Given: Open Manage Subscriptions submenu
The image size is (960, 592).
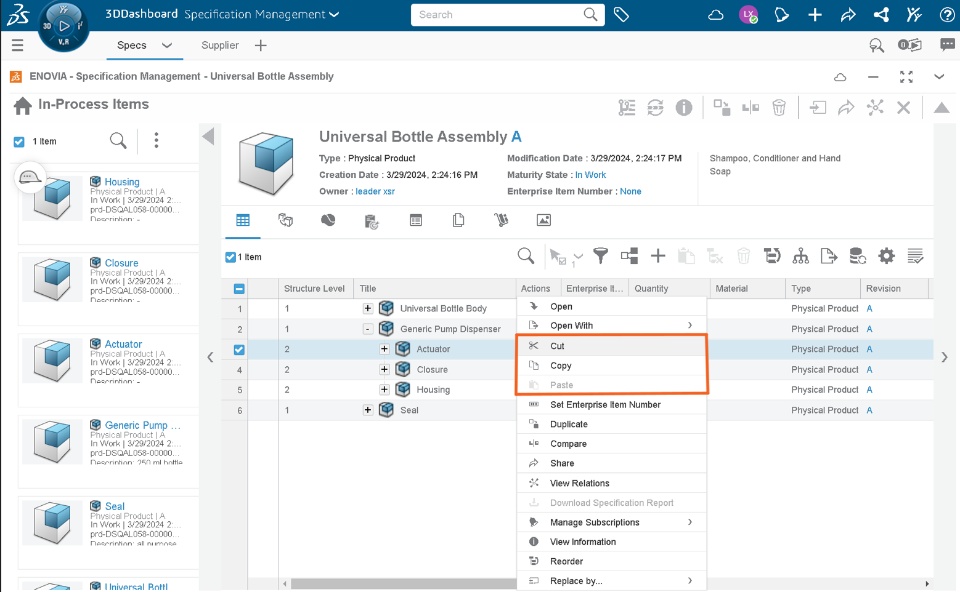Looking at the screenshot, I should [x=612, y=522].
